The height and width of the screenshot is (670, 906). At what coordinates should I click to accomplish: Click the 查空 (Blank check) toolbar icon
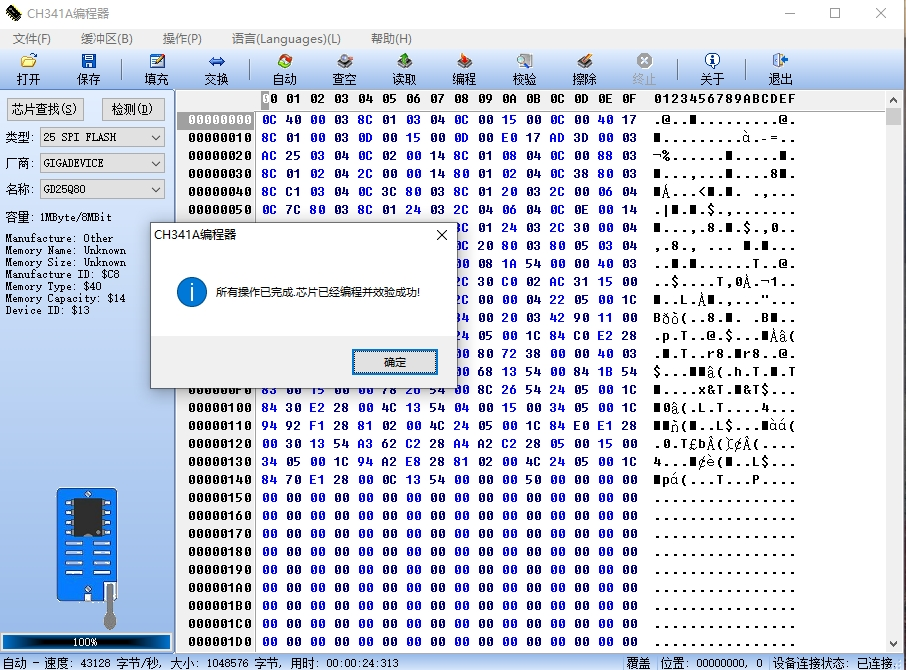click(x=344, y=69)
